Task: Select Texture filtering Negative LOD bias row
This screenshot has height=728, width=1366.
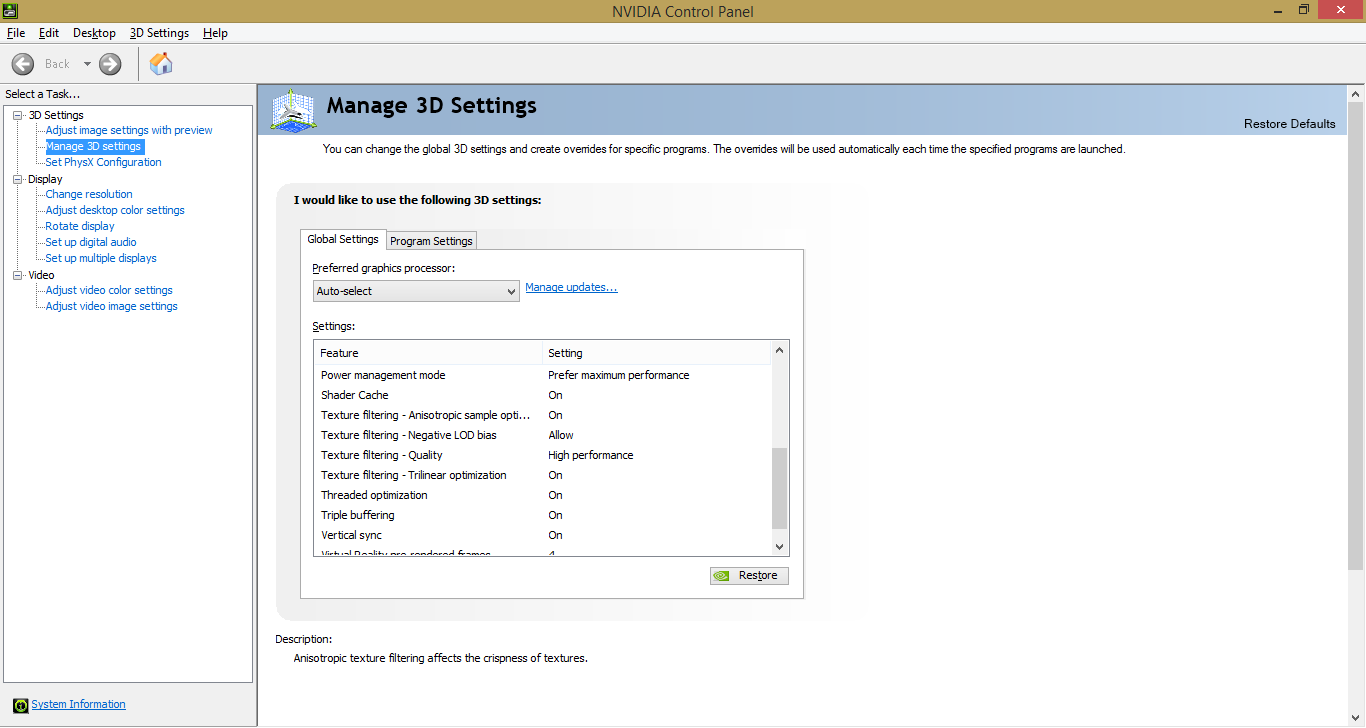Action: (543, 435)
